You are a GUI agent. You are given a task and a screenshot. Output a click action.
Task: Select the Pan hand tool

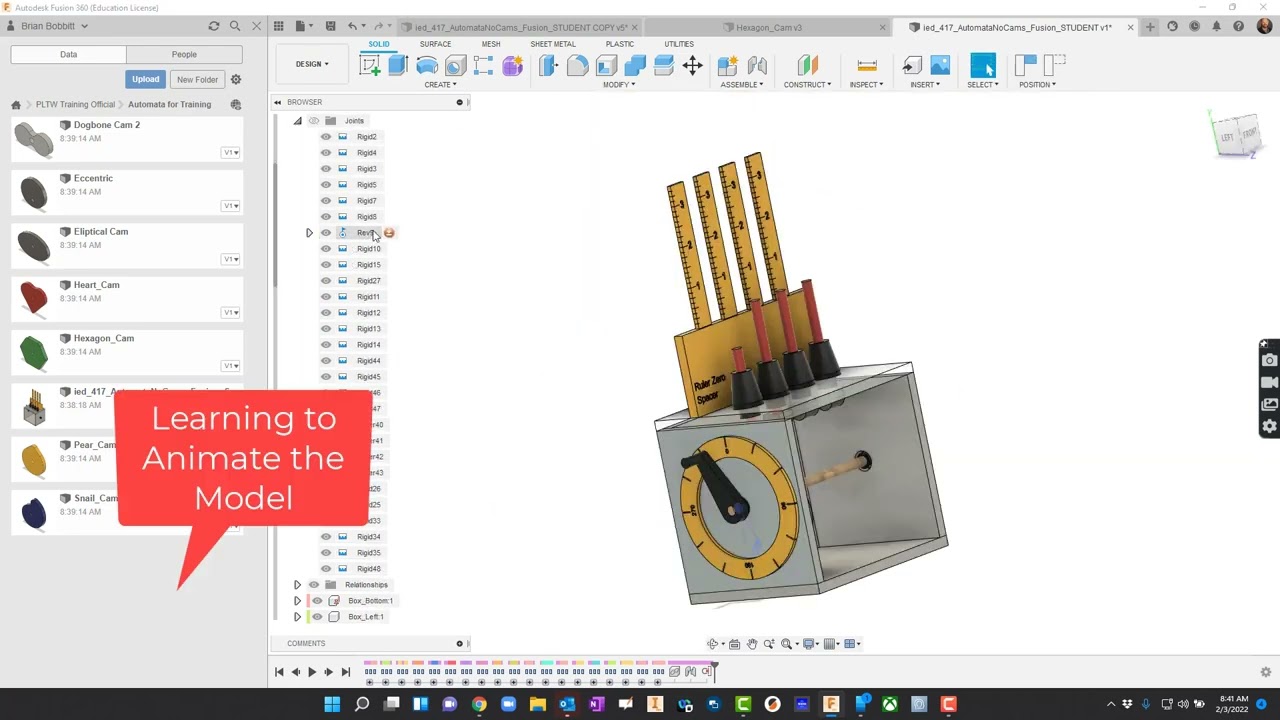click(752, 644)
